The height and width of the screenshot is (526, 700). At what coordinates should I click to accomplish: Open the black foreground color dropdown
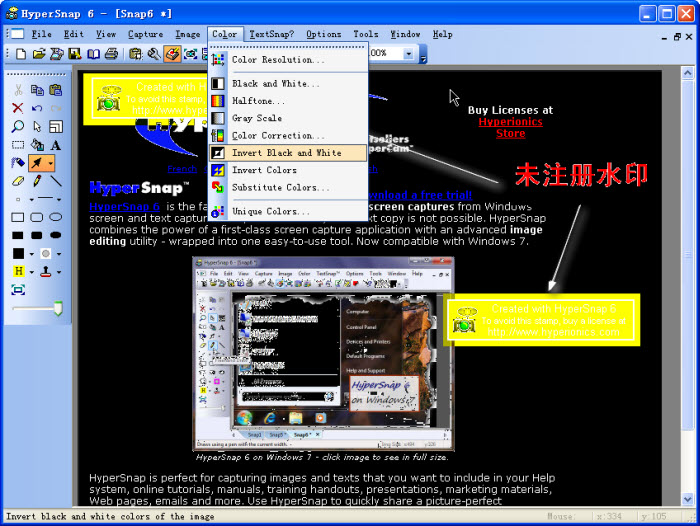click(32, 254)
